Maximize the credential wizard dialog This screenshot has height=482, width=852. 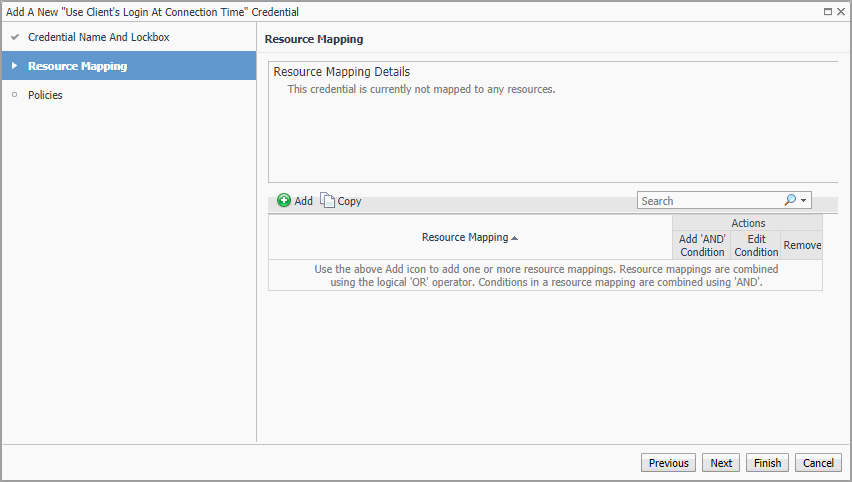827,12
